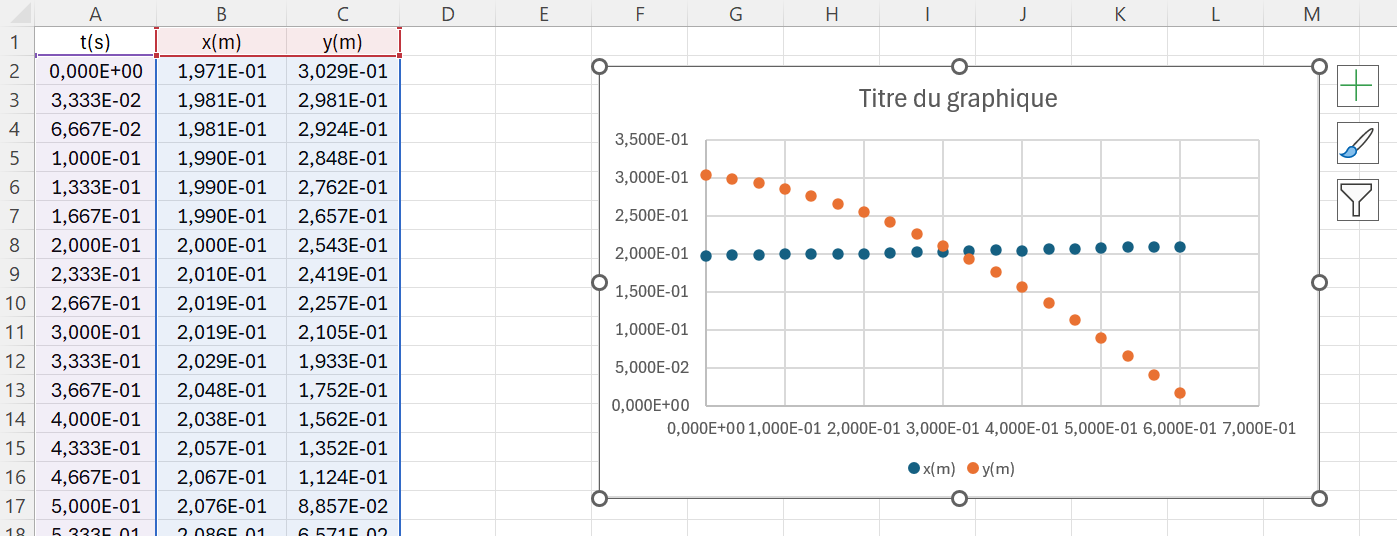This screenshot has width=1397, height=536.
Task: Click the last blue x(m) data point
Action: pyautogui.click(x=1180, y=247)
